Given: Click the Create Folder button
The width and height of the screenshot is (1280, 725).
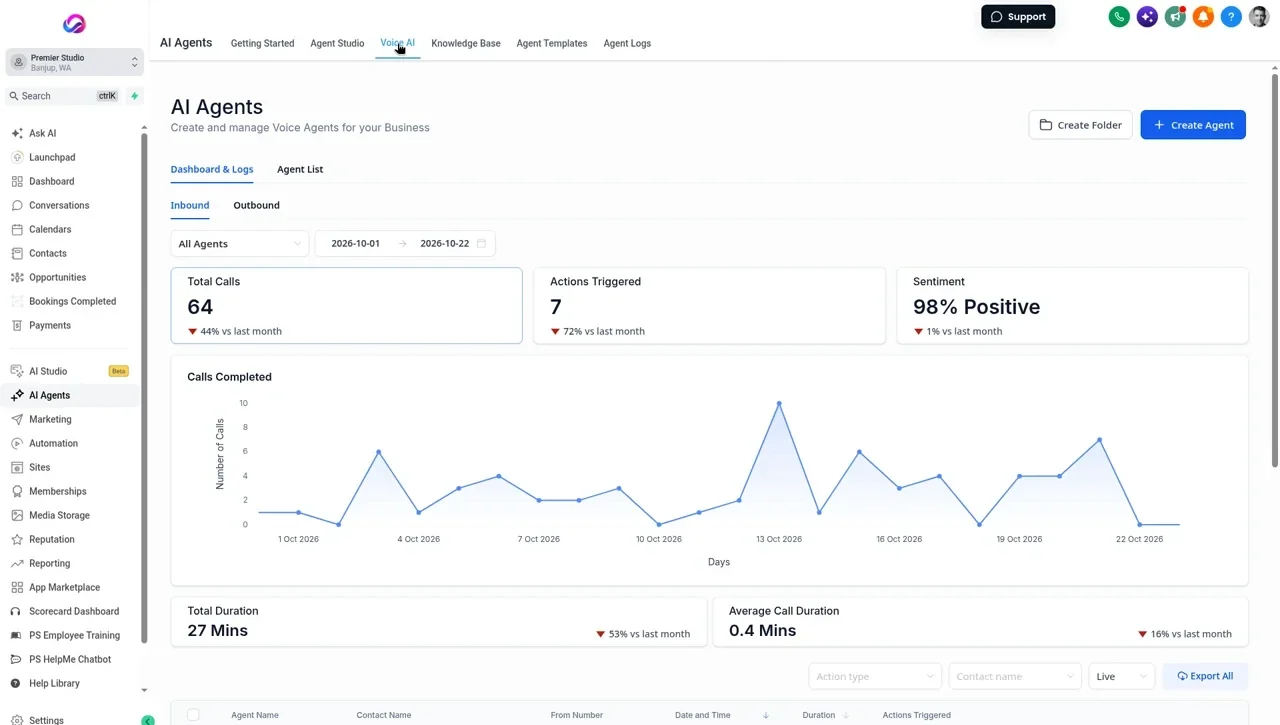Looking at the screenshot, I should coord(1080,125).
